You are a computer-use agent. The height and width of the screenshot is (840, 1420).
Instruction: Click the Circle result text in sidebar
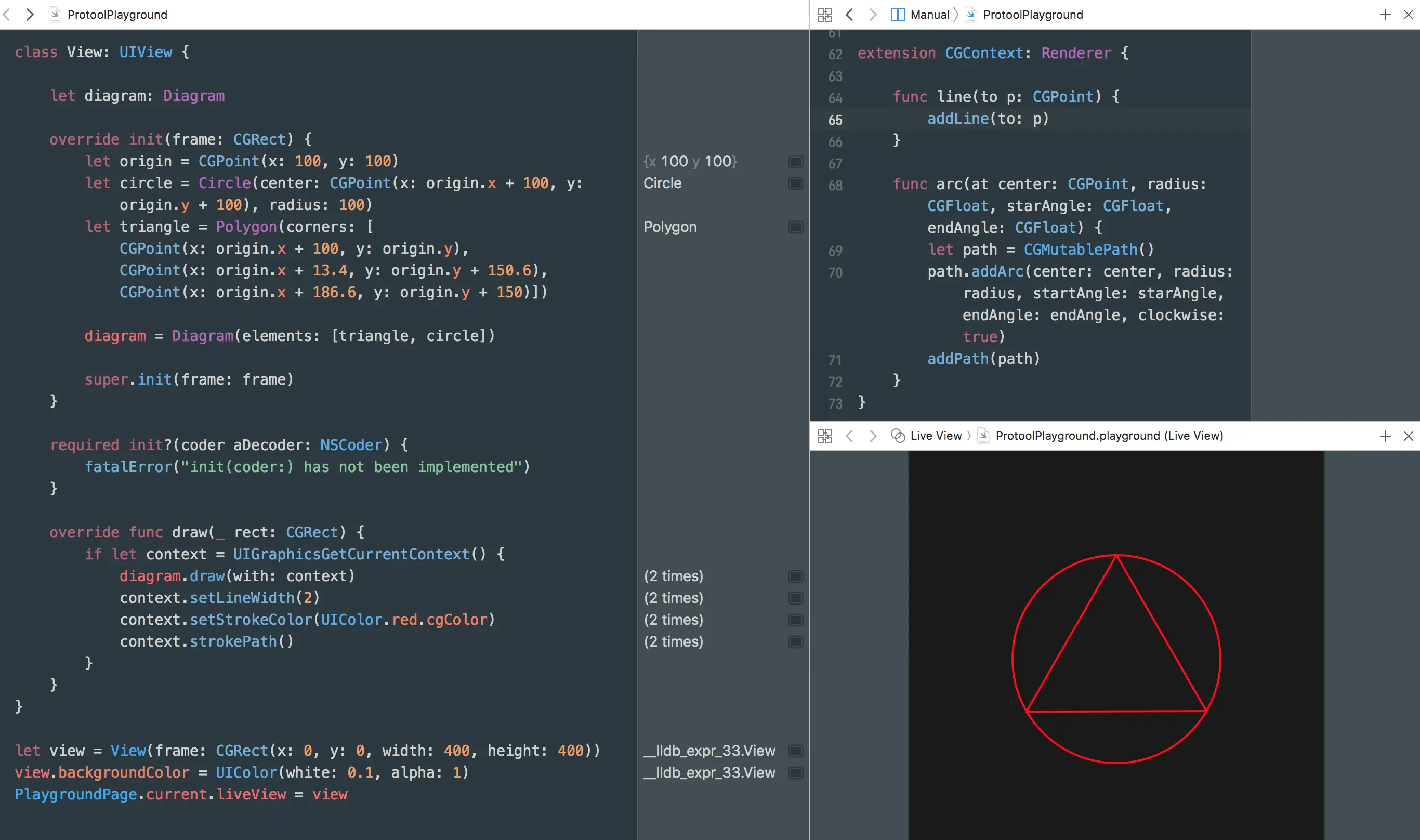[x=662, y=183]
